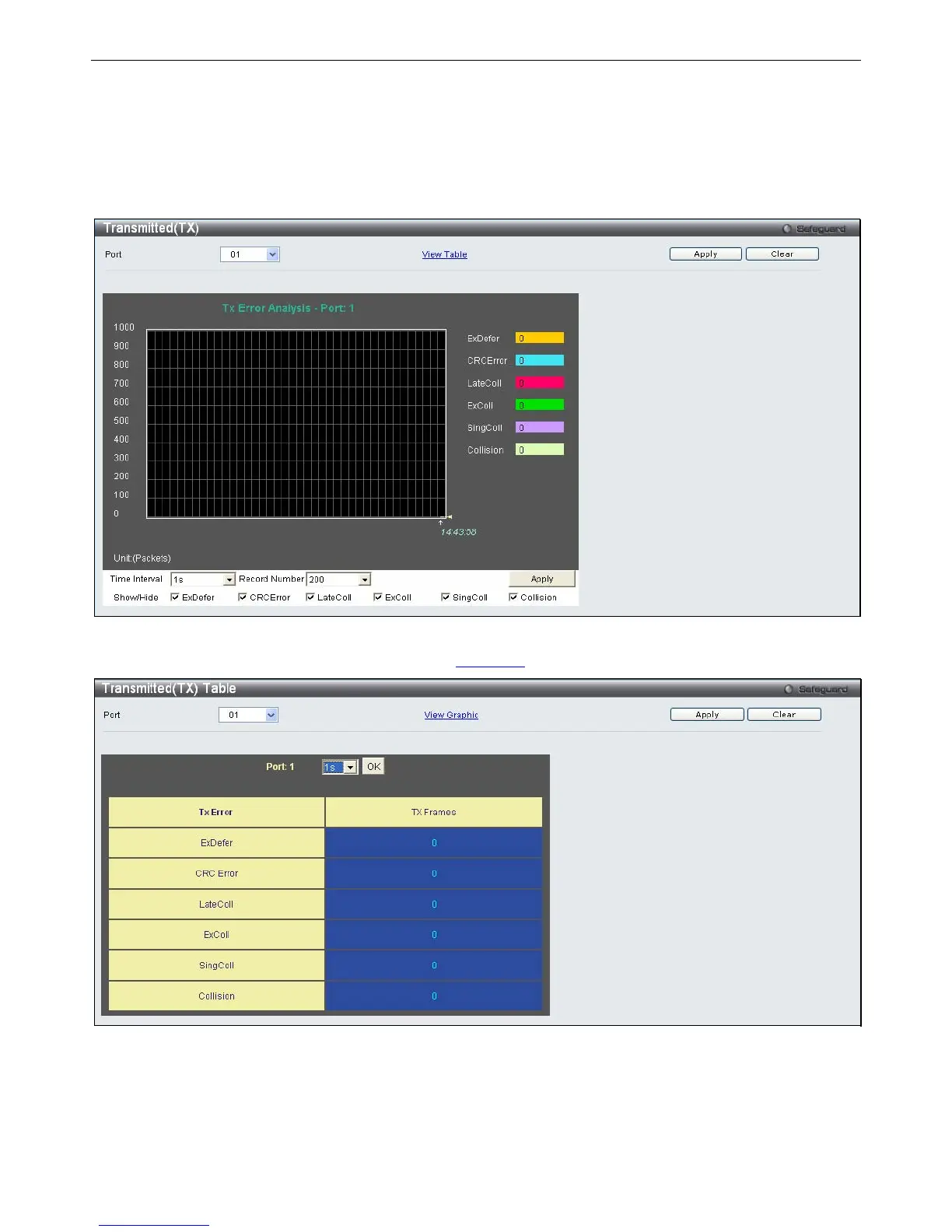The height and width of the screenshot is (1232, 952).
Task: Click the Collision pale green legend swatch
Action: point(540,450)
